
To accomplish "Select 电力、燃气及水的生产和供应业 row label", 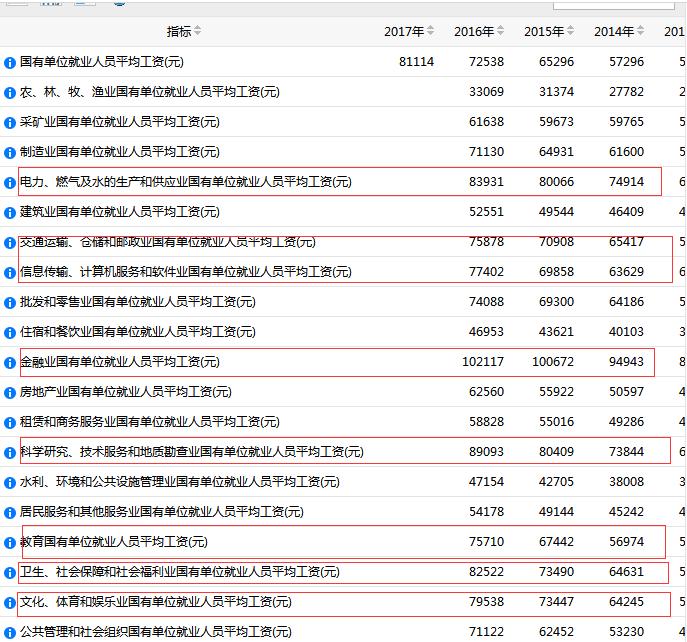I will [x=185, y=182].
